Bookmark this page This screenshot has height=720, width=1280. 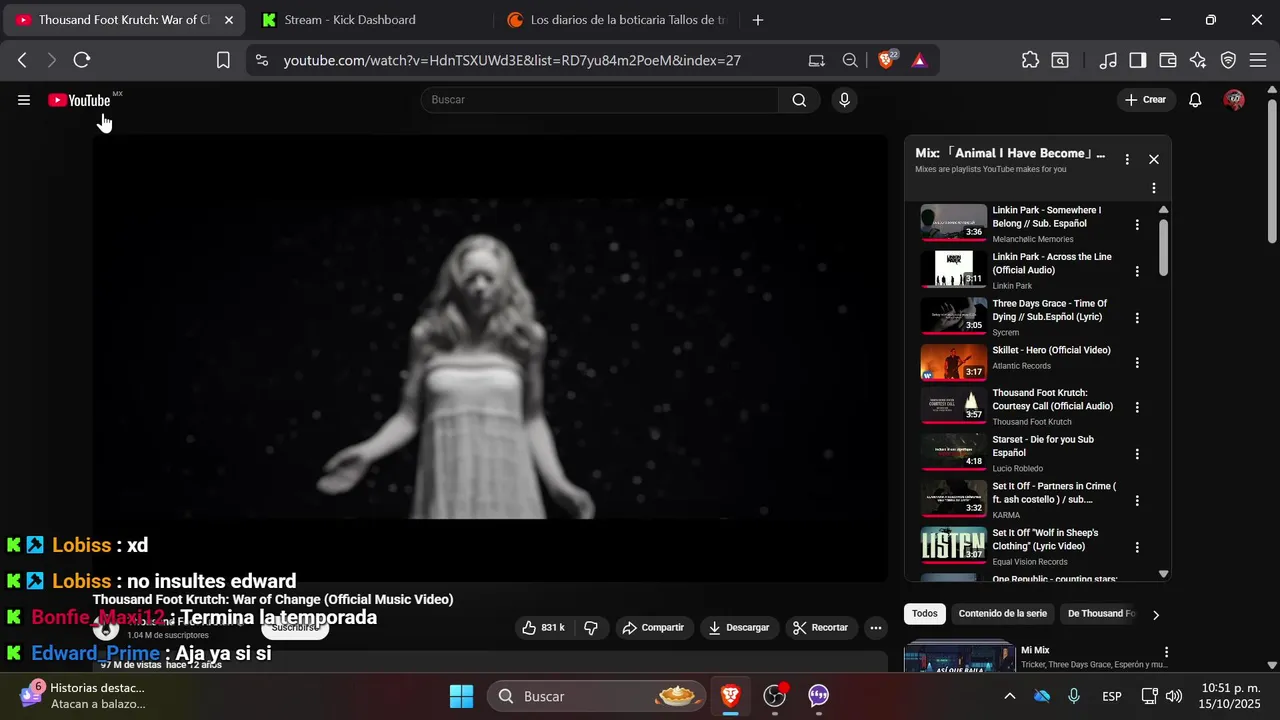click(x=223, y=60)
